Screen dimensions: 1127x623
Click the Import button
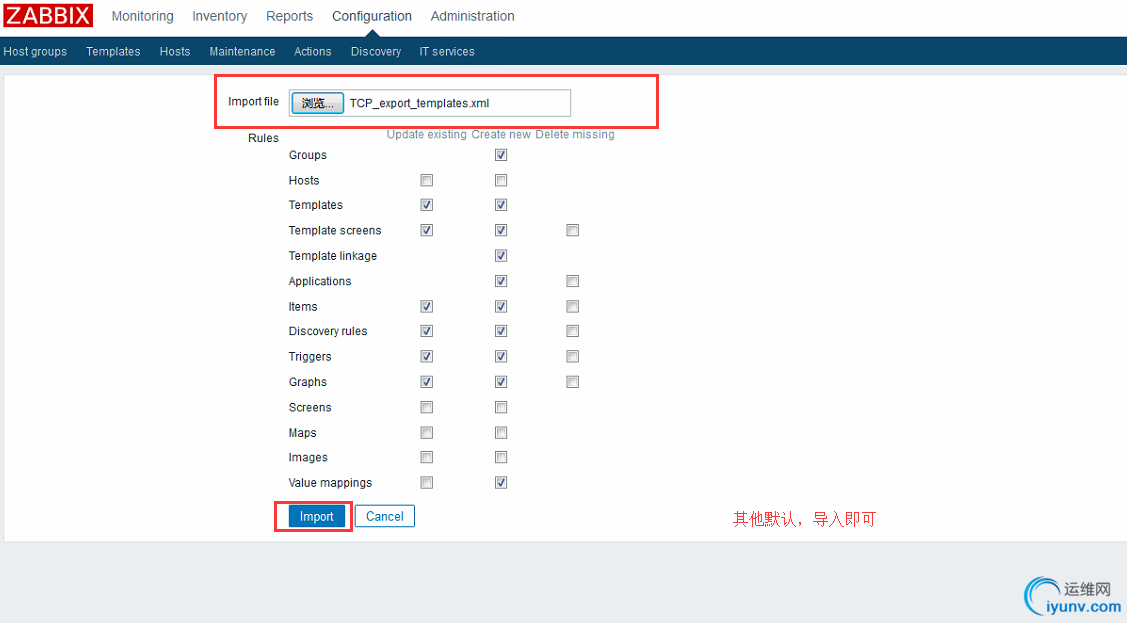pyautogui.click(x=316, y=517)
